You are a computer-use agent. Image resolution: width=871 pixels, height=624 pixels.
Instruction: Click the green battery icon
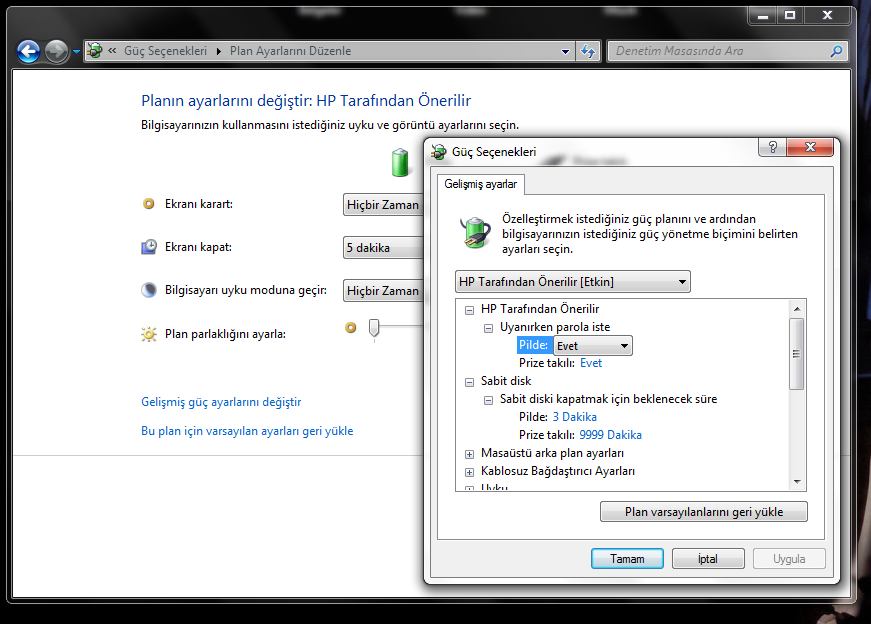(x=400, y=163)
